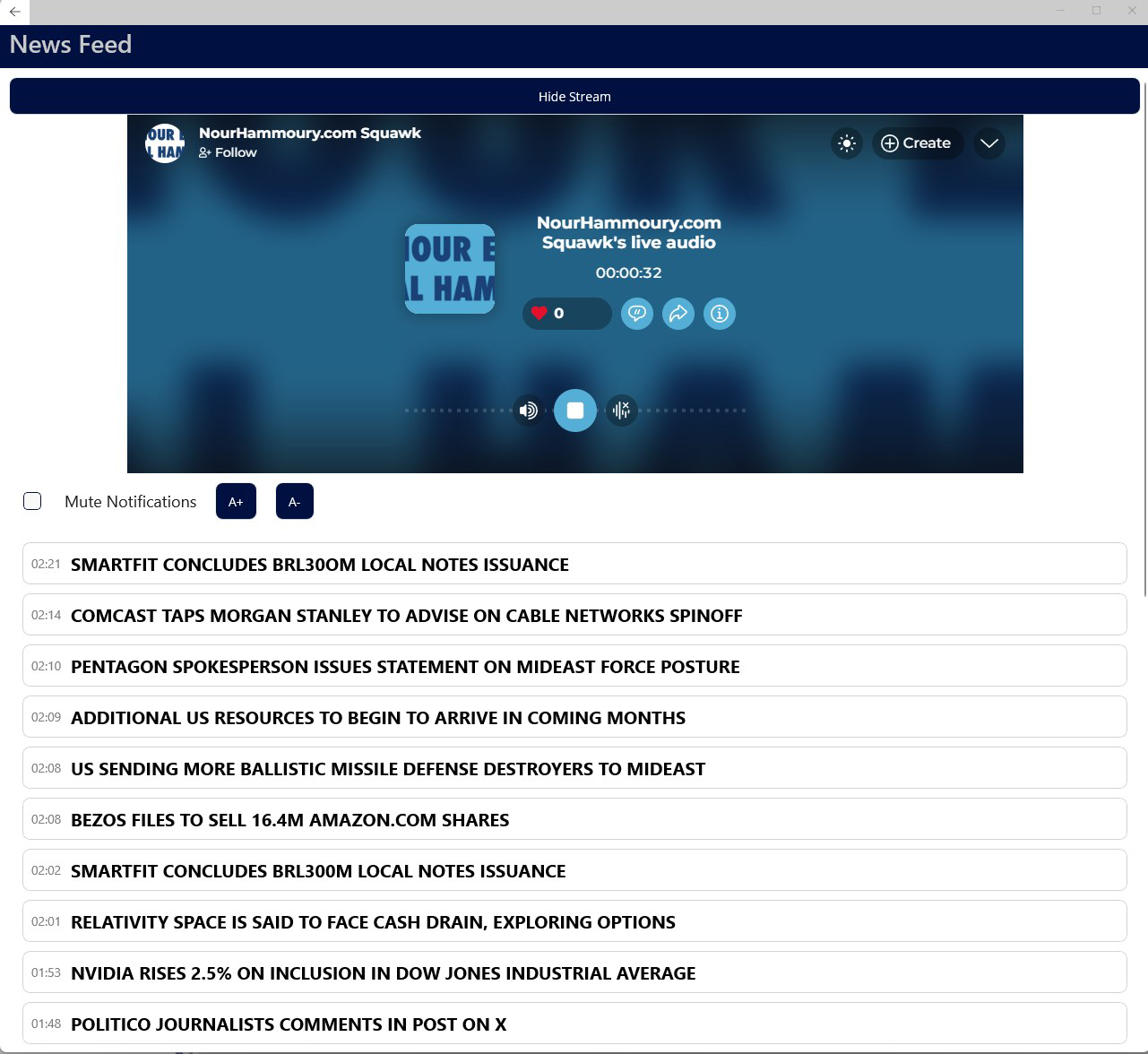Maximize the News Feed window
This screenshot has height=1054, width=1148.
(1096, 11)
